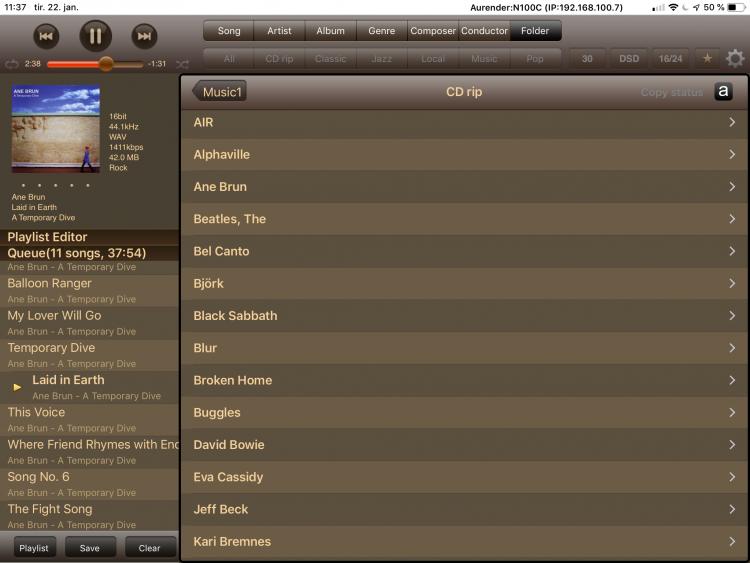This screenshot has width=750, height=563.
Task: Tap the battery icon in status bar
Action: click(x=734, y=7)
